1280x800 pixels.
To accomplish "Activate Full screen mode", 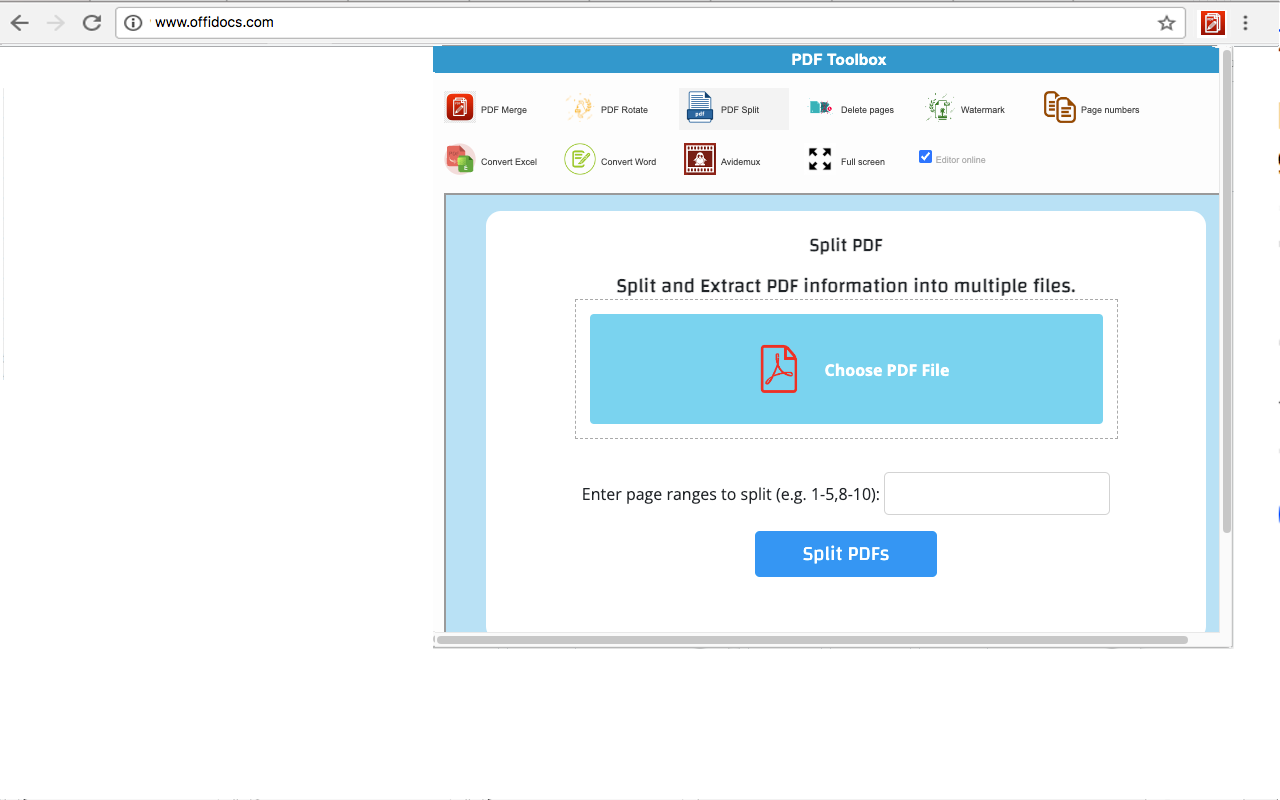I will click(846, 159).
